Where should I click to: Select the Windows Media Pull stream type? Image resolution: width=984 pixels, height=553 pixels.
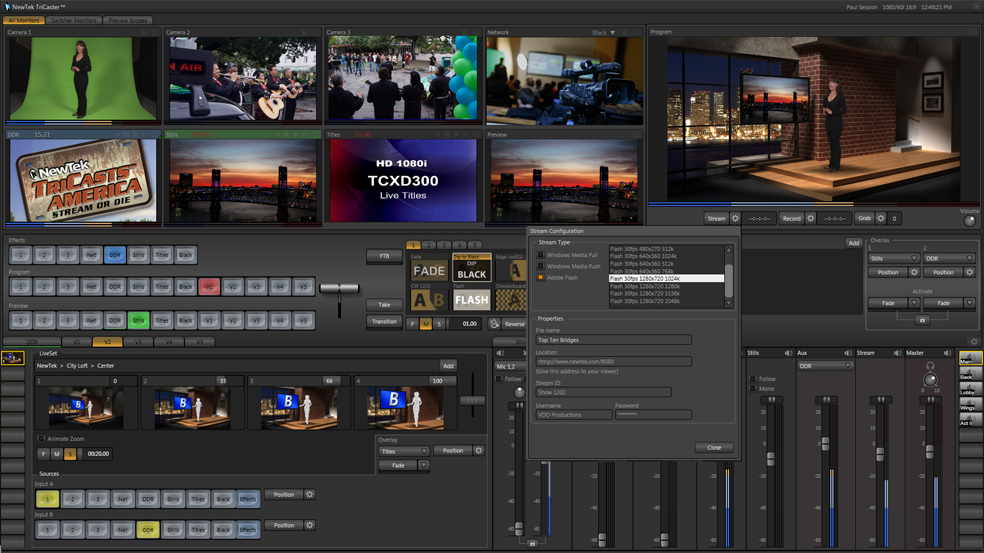coord(541,255)
